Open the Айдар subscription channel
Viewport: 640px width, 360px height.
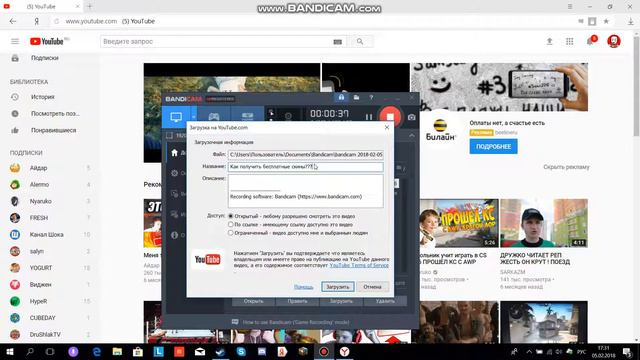[x=38, y=168]
